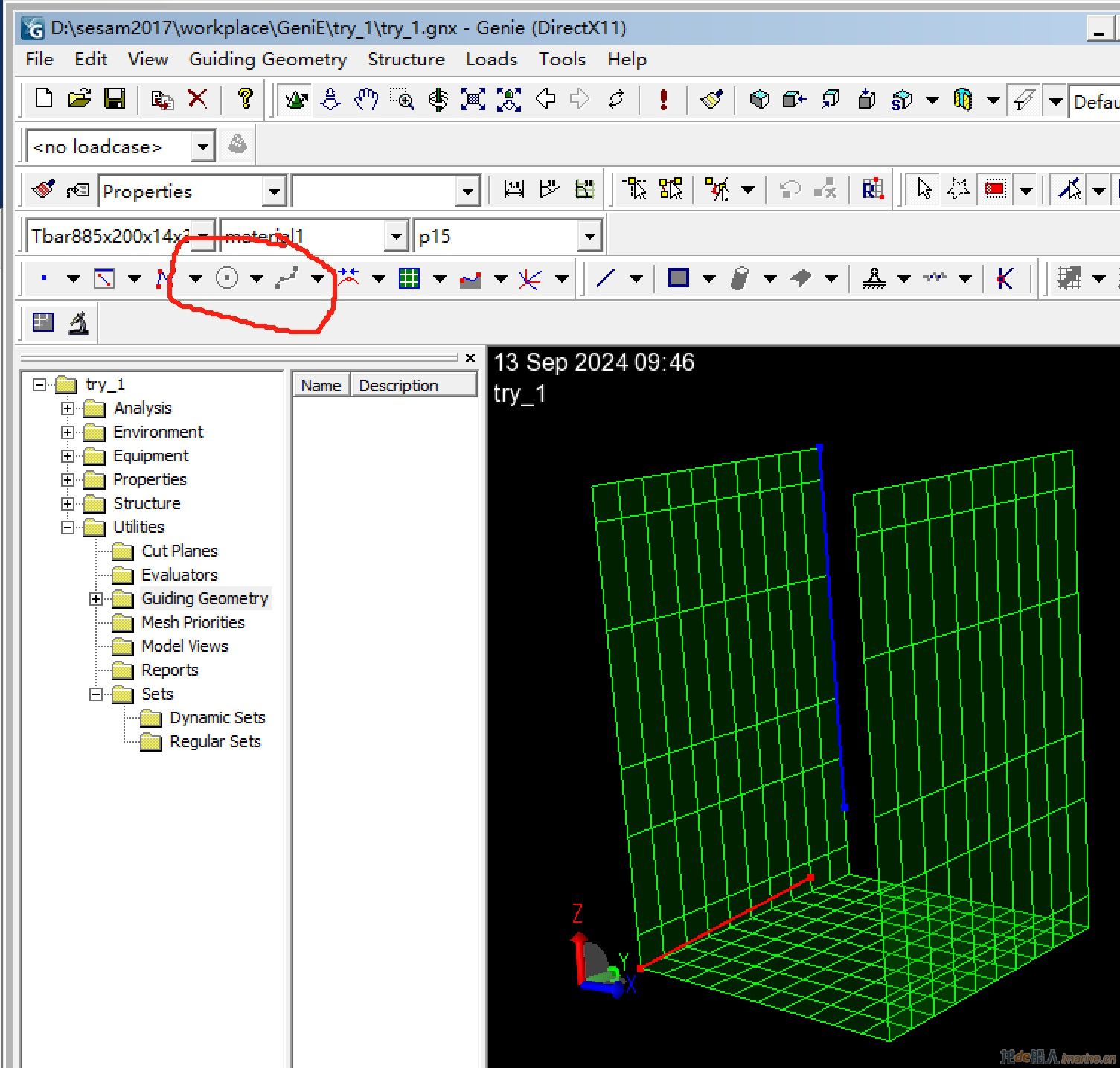Viewport: 1120px width, 1068px height.
Task: Toggle the red rectangle selection mode
Action: click(996, 189)
